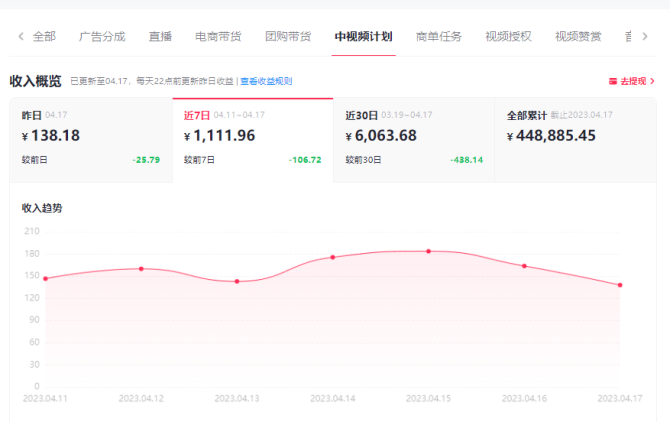
Task: Click the -25.79 change value
Action: [146, 160]
